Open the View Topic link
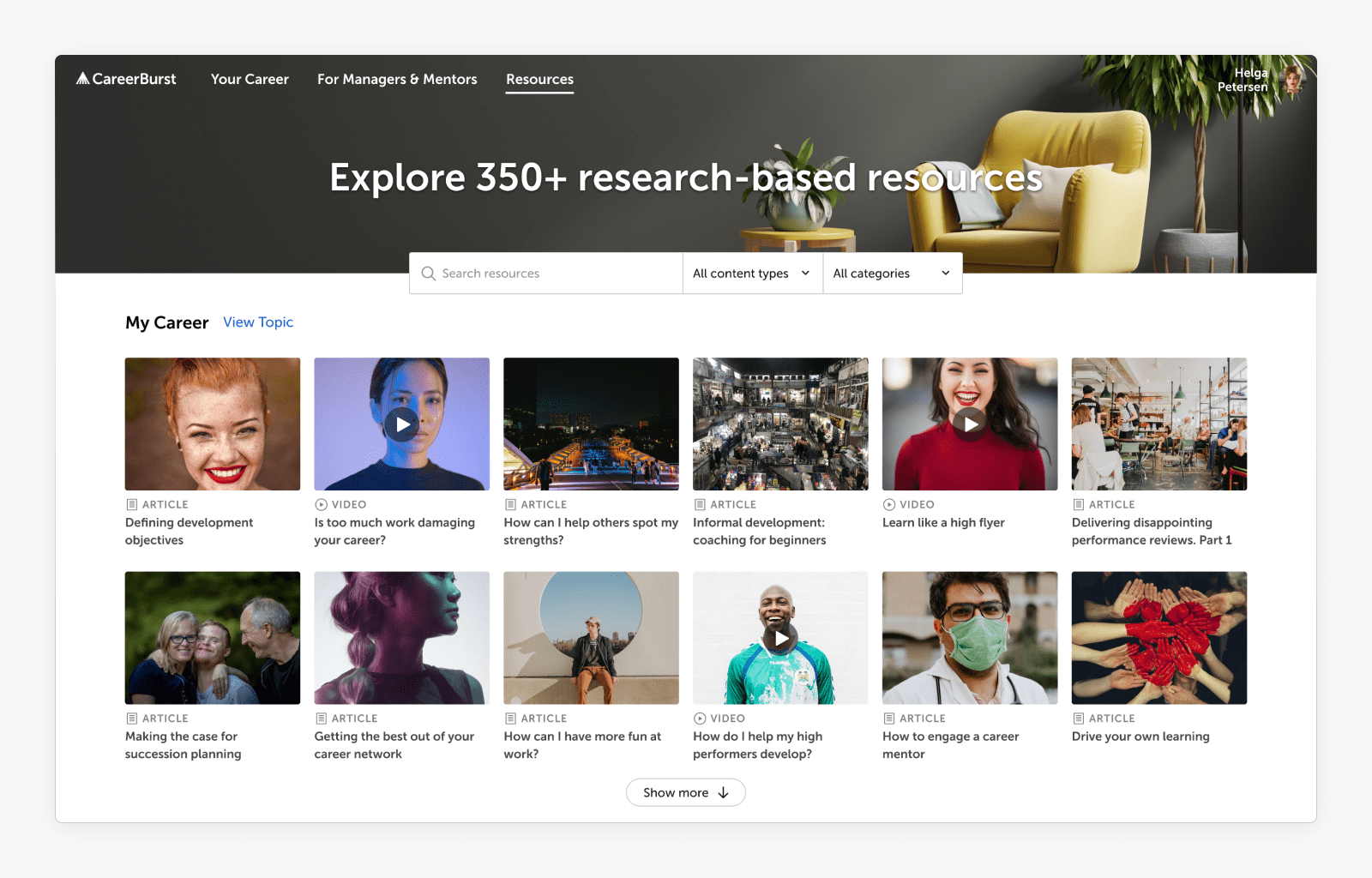The width and height of the screenshot is (1372, 878). 258,322
